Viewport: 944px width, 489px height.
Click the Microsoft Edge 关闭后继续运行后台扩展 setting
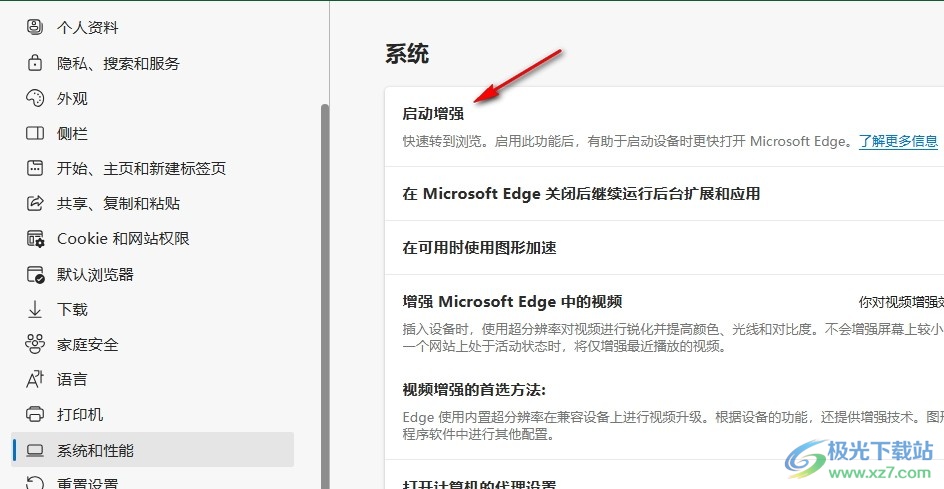pos(581,194)
